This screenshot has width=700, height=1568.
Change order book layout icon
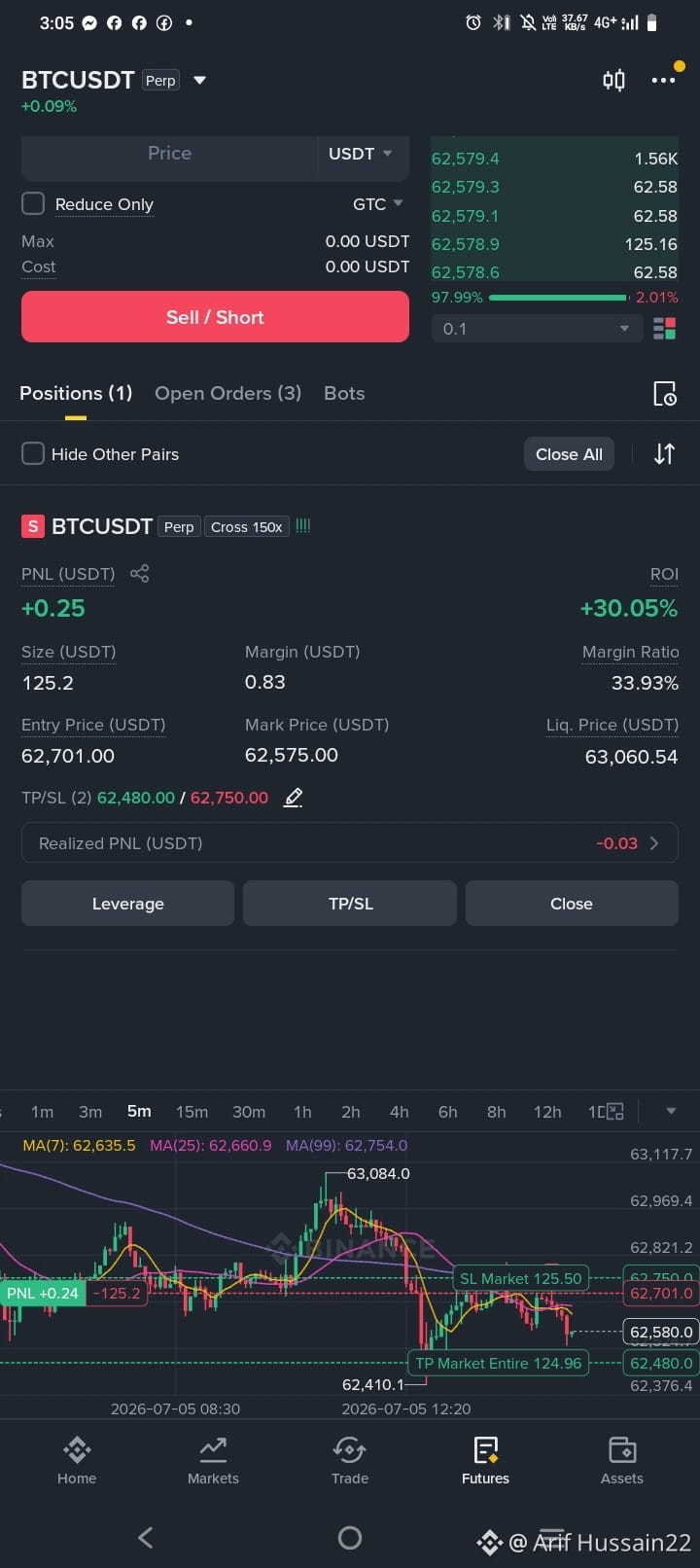pos(665,329)
